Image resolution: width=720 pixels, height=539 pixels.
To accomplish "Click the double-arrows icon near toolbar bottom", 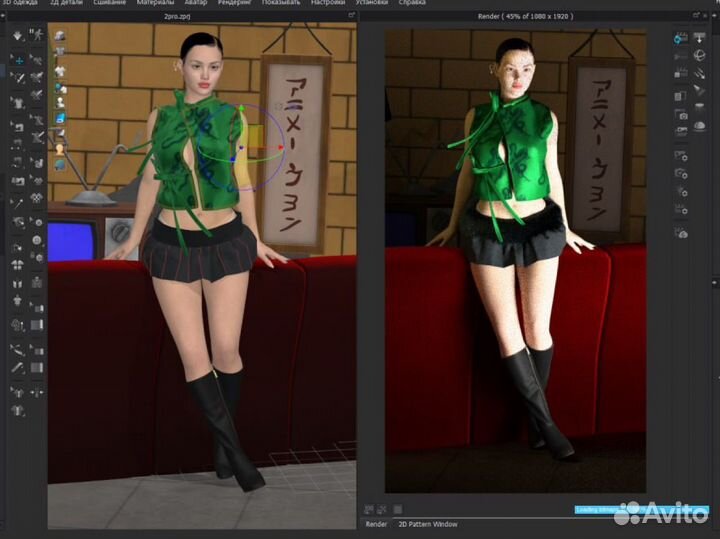I will (x=37, y=393).
